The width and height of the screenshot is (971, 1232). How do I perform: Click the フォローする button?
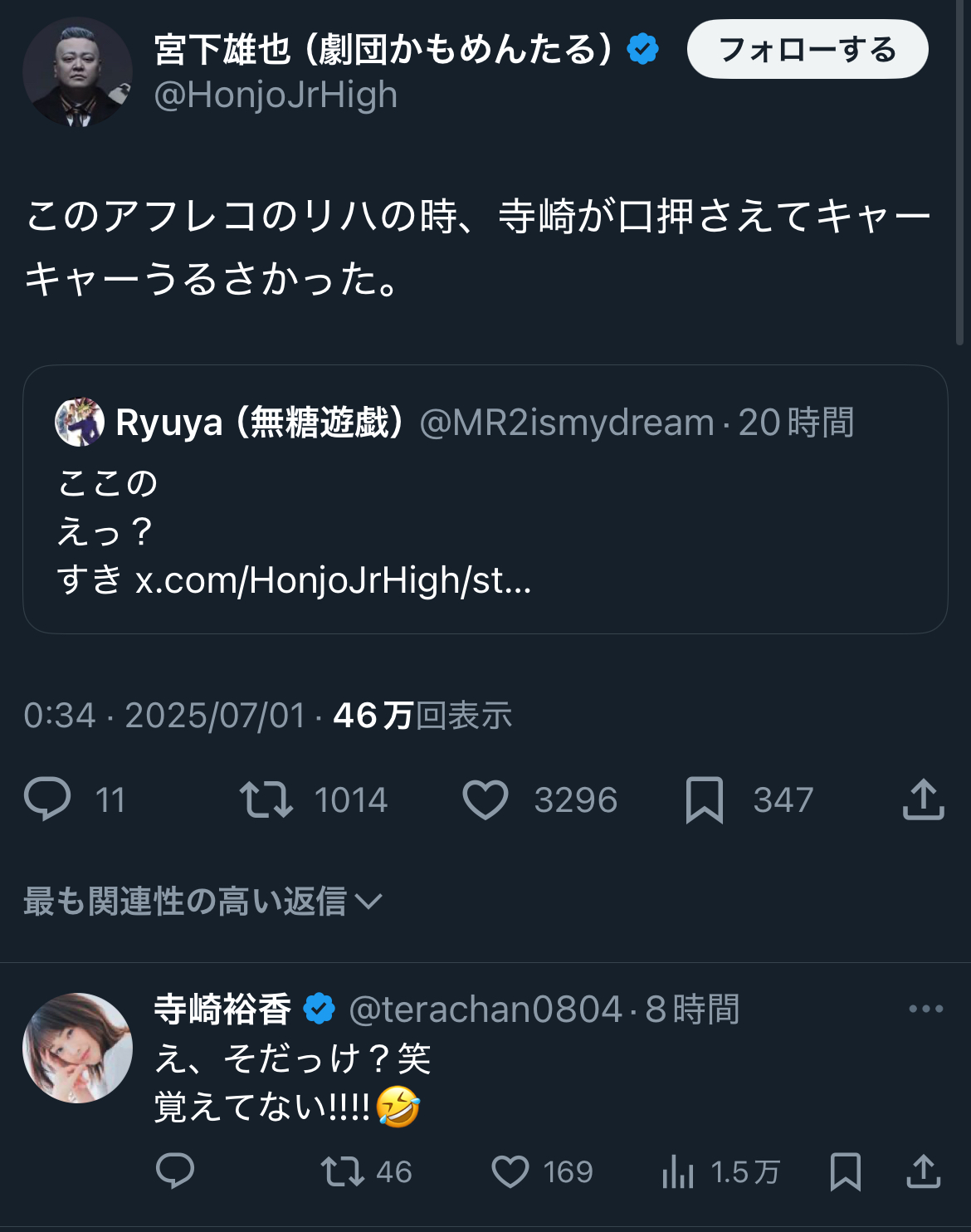(x=808, y=49)
